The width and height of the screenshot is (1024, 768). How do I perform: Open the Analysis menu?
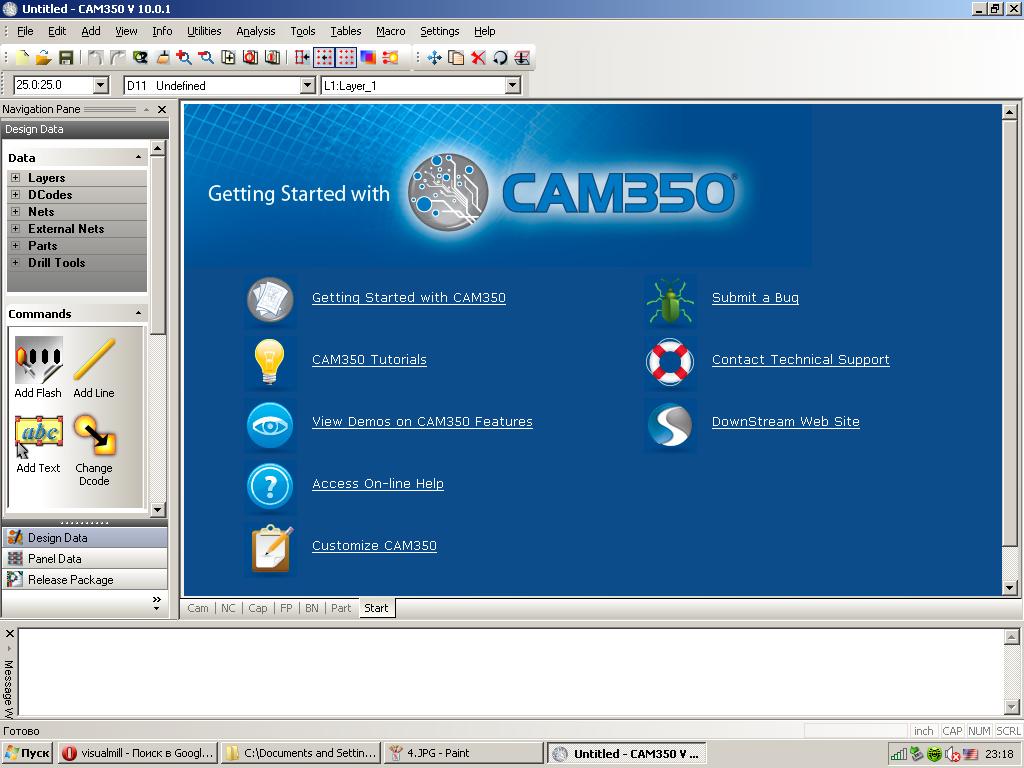256,31
